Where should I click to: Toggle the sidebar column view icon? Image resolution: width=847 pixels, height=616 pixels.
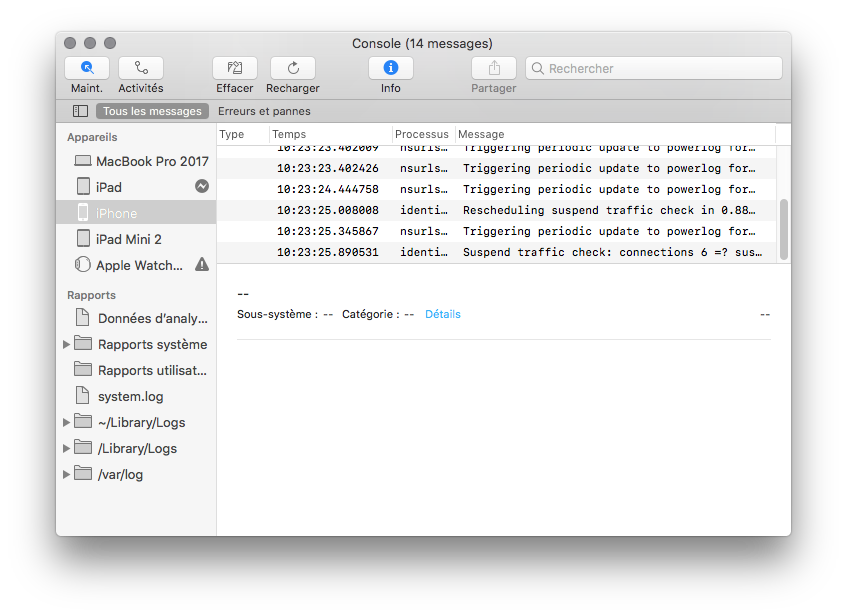point(79,110)
